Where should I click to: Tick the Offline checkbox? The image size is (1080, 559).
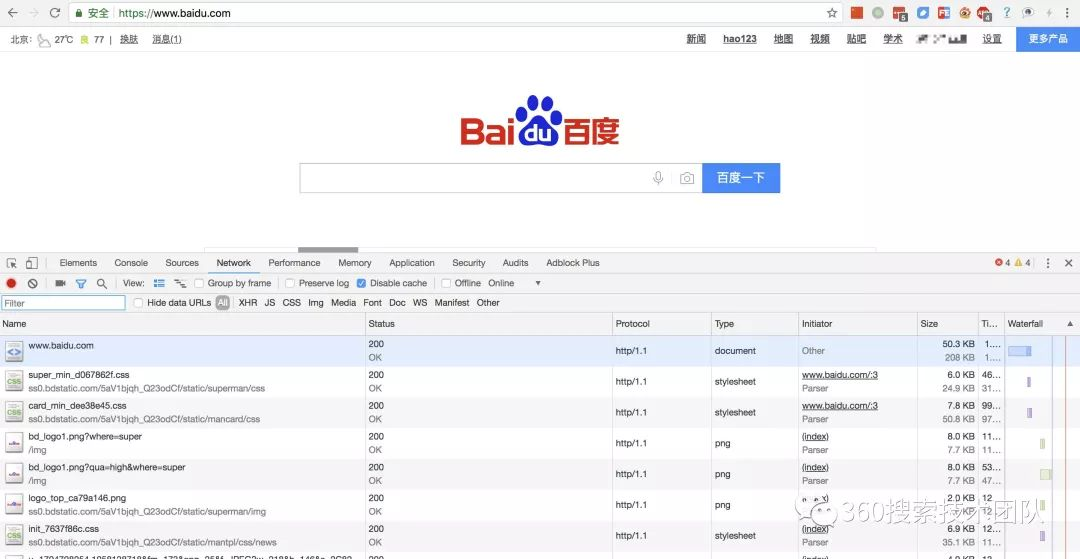click(x=446, y=283)
